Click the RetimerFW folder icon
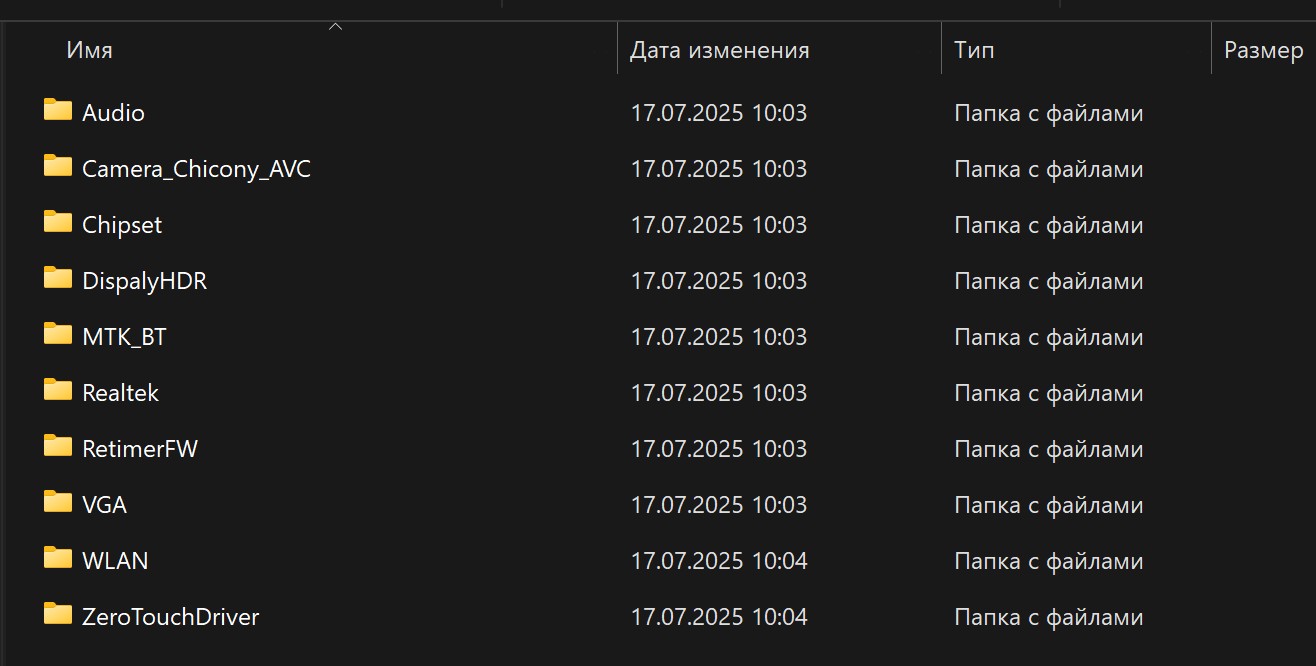Viewport: 1316px width, 666px height. click(58, 446)
